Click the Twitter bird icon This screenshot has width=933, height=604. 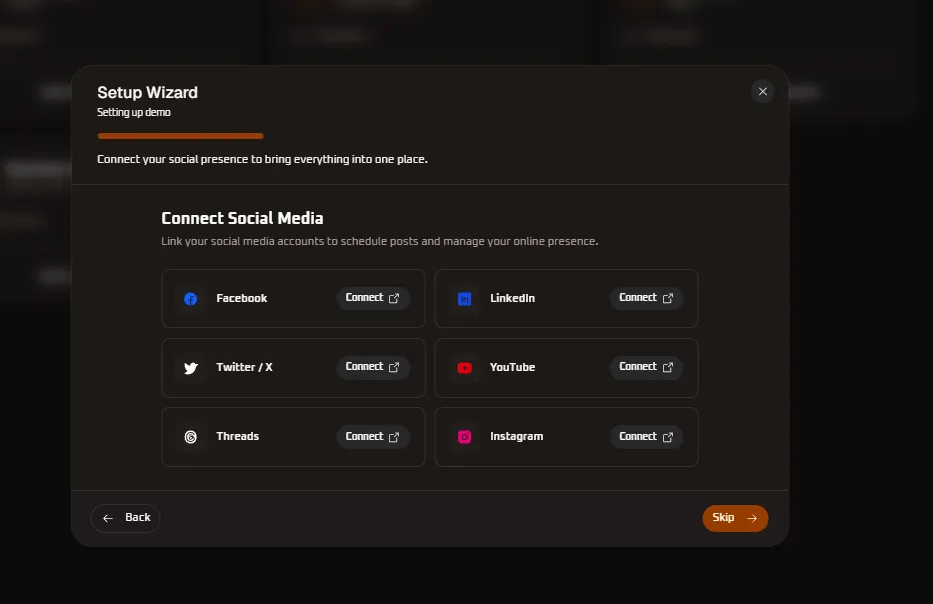pos(190,368)
